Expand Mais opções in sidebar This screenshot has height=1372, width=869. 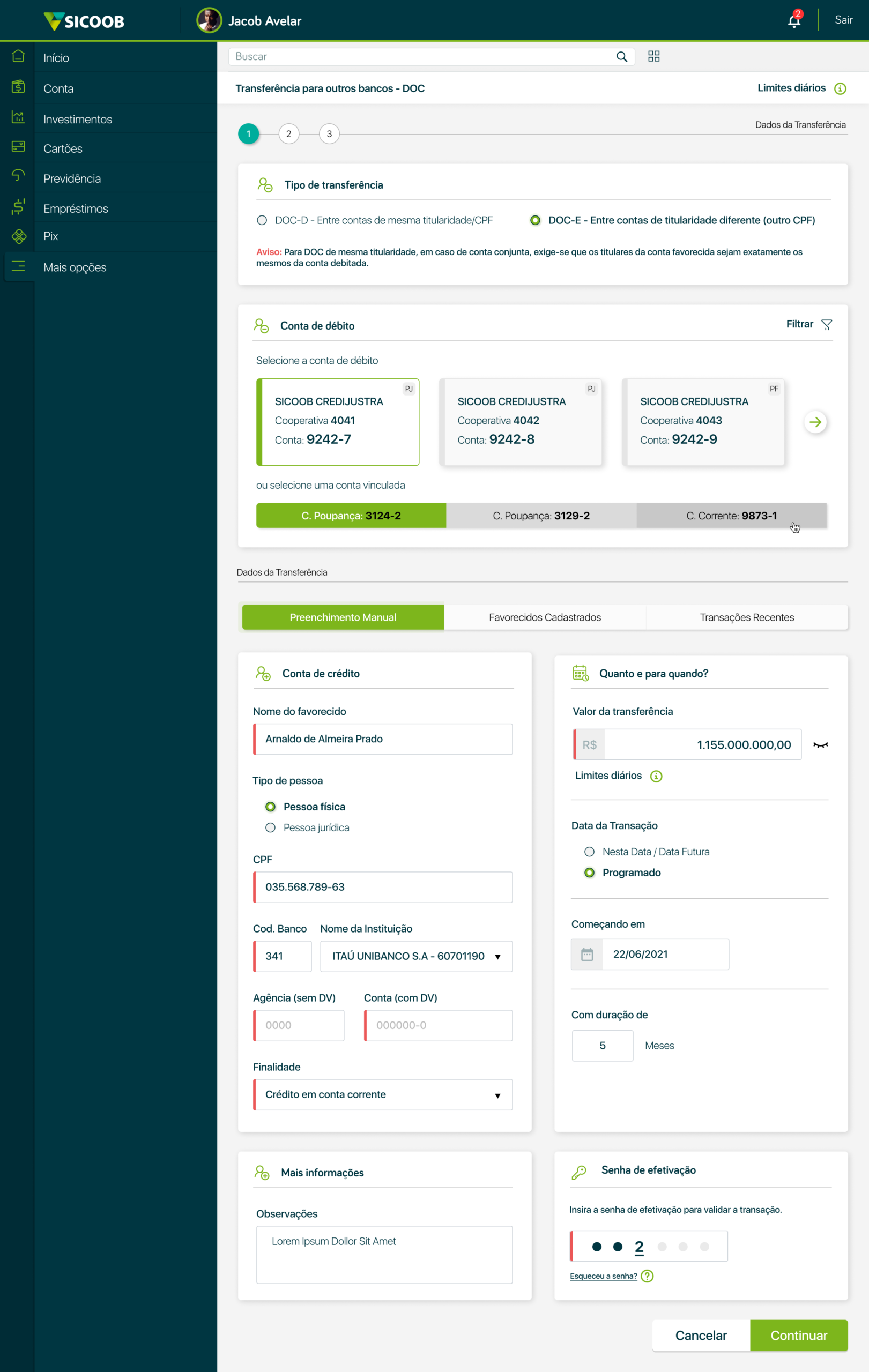pyautogui.click(x=75, y=267)
